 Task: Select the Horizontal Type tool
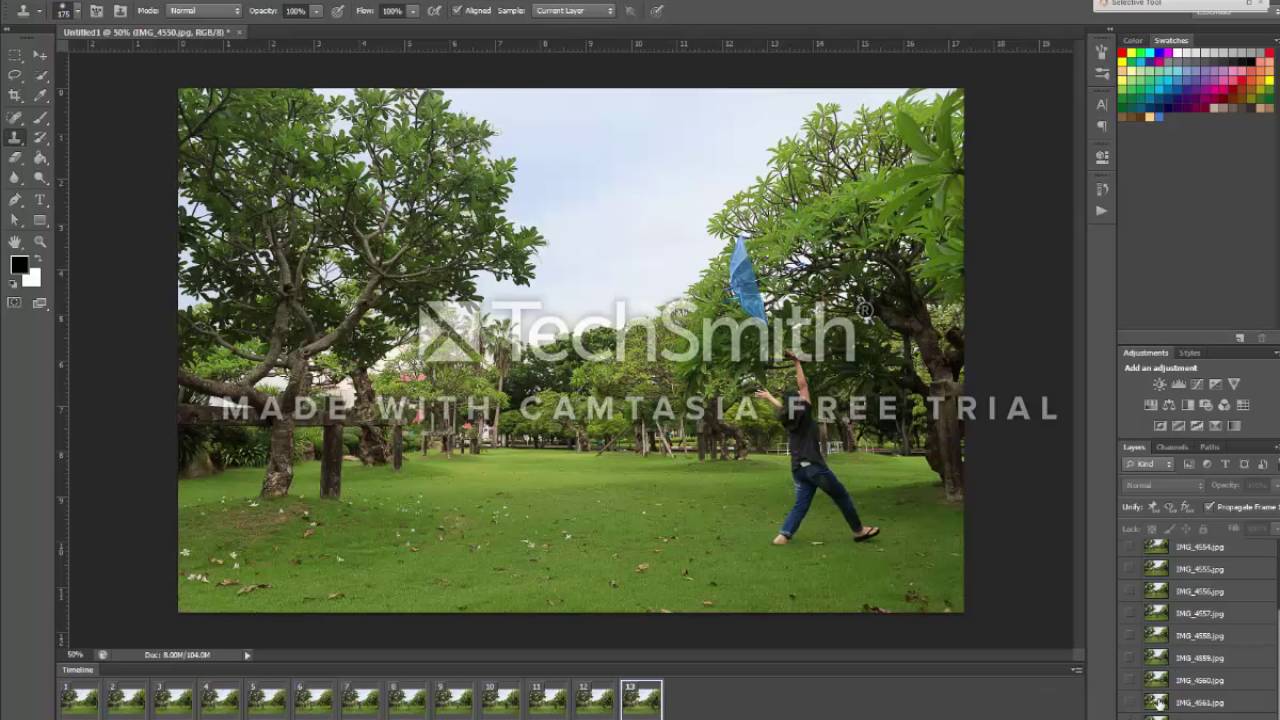(x=41, y=200)
